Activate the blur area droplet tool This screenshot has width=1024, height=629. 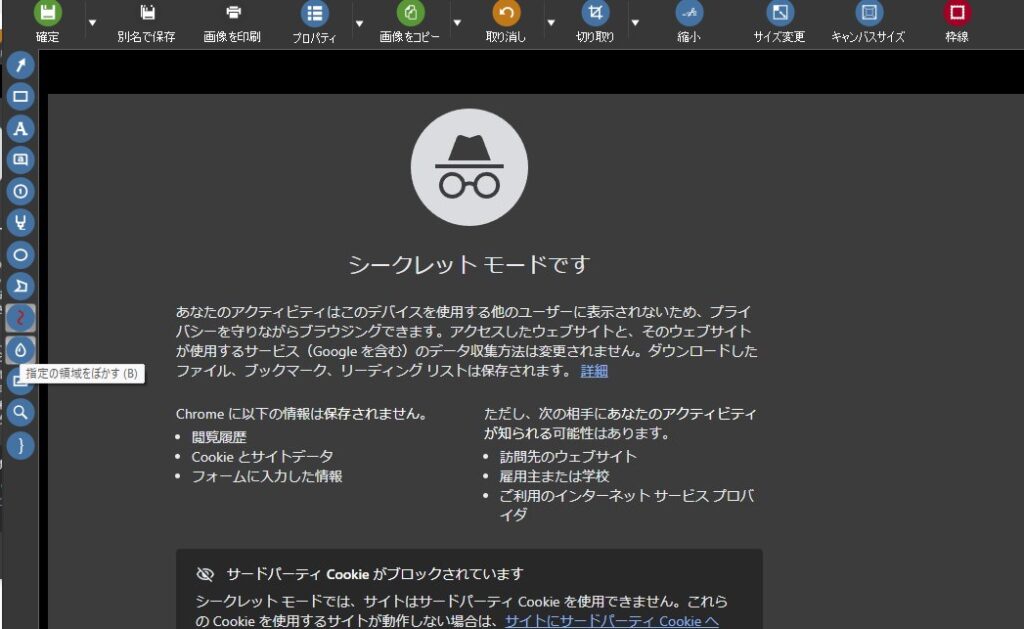coord(20,349)
